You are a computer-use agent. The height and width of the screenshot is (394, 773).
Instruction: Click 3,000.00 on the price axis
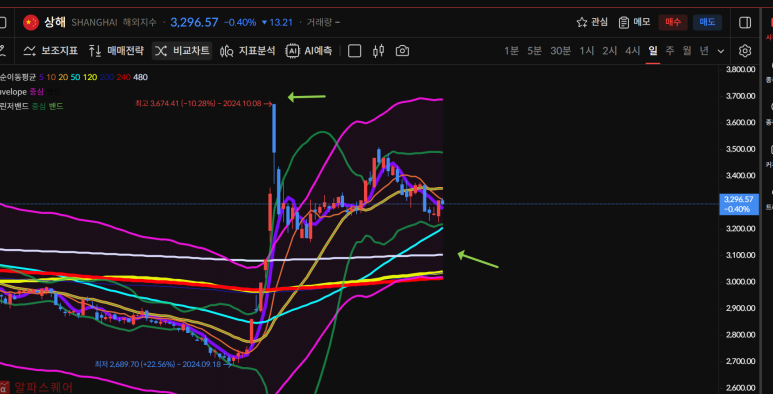tap(741, 282)
